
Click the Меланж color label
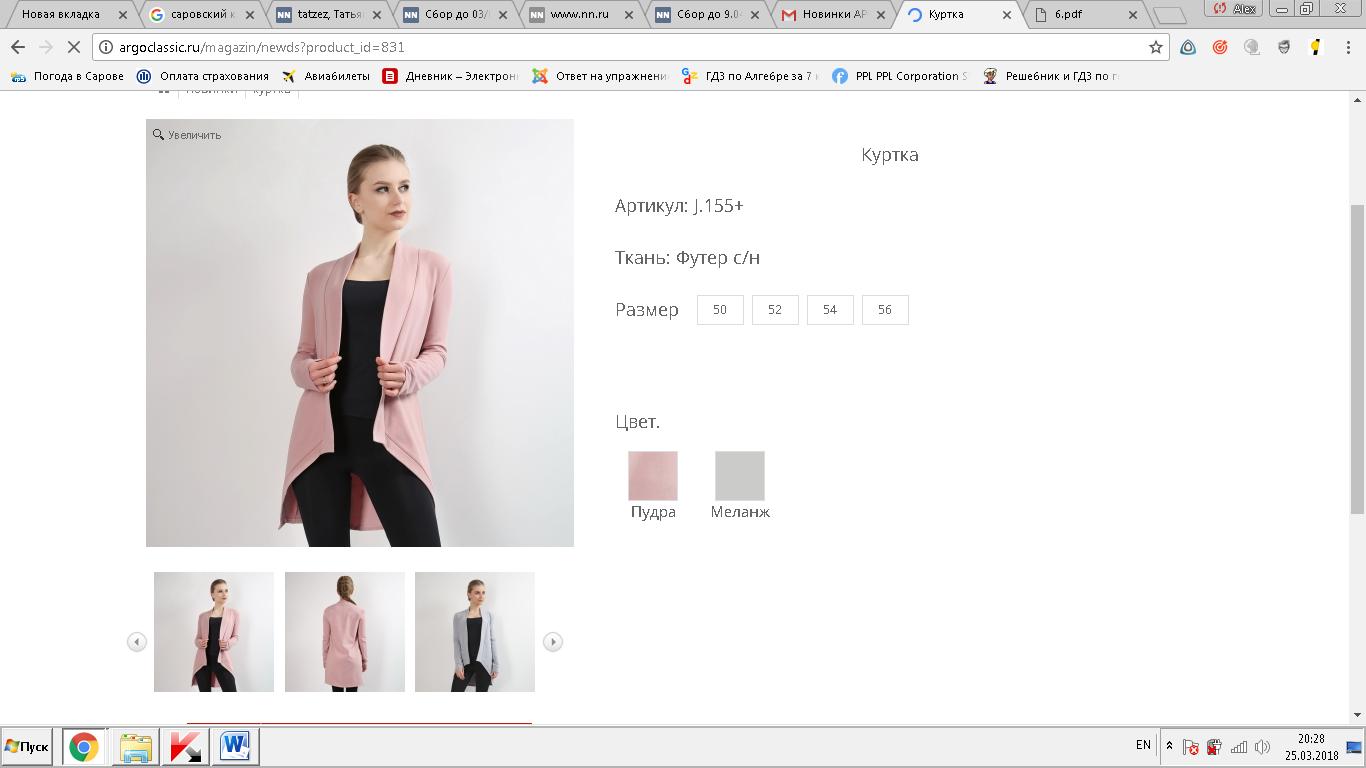pyautogui.click(x=740, y=512)
